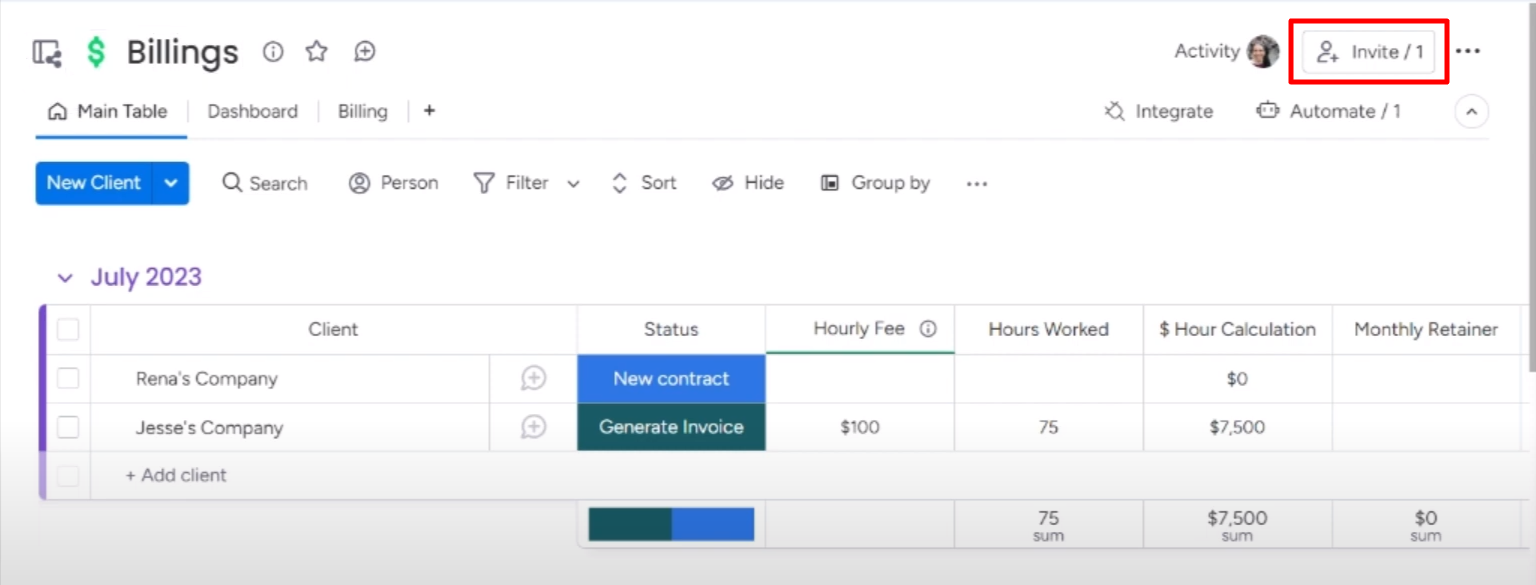
Task: Check the checkbox for Jesse's Company row
Action: pyautogui.click(x=67, y=427)
